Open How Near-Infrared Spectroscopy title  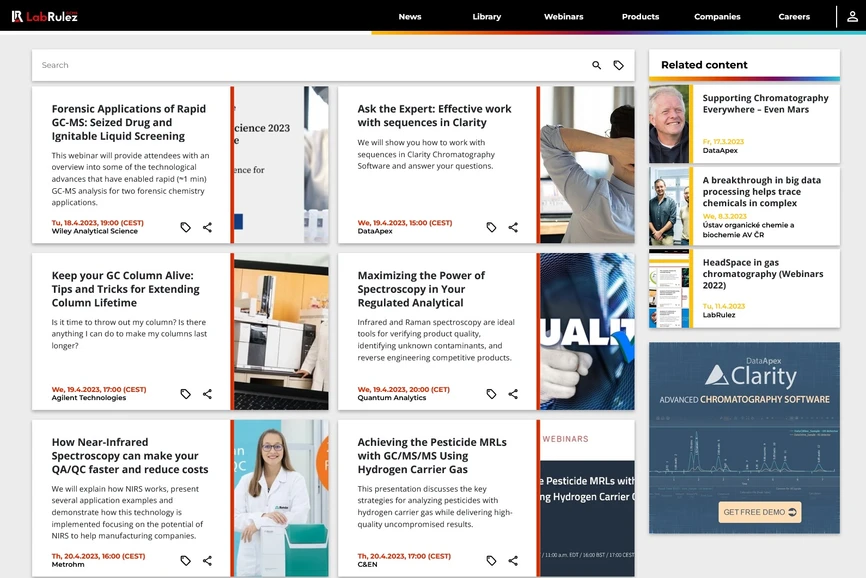click(130, 455)
